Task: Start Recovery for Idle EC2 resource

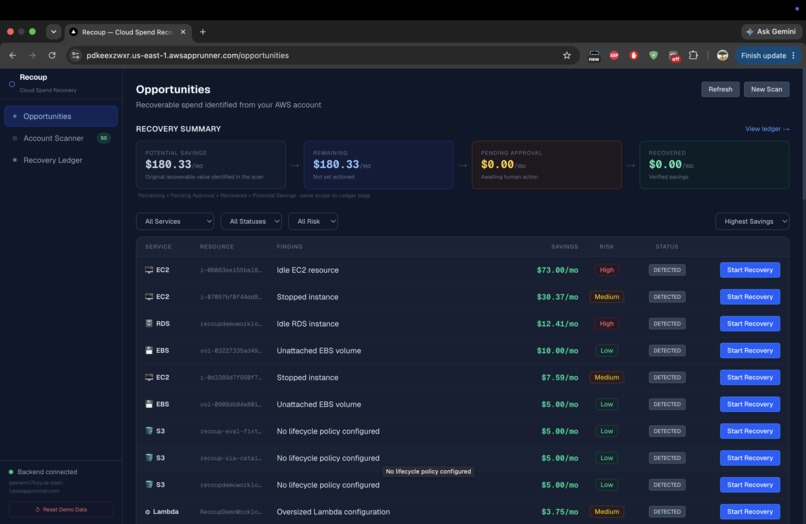Action: [750, 270]
